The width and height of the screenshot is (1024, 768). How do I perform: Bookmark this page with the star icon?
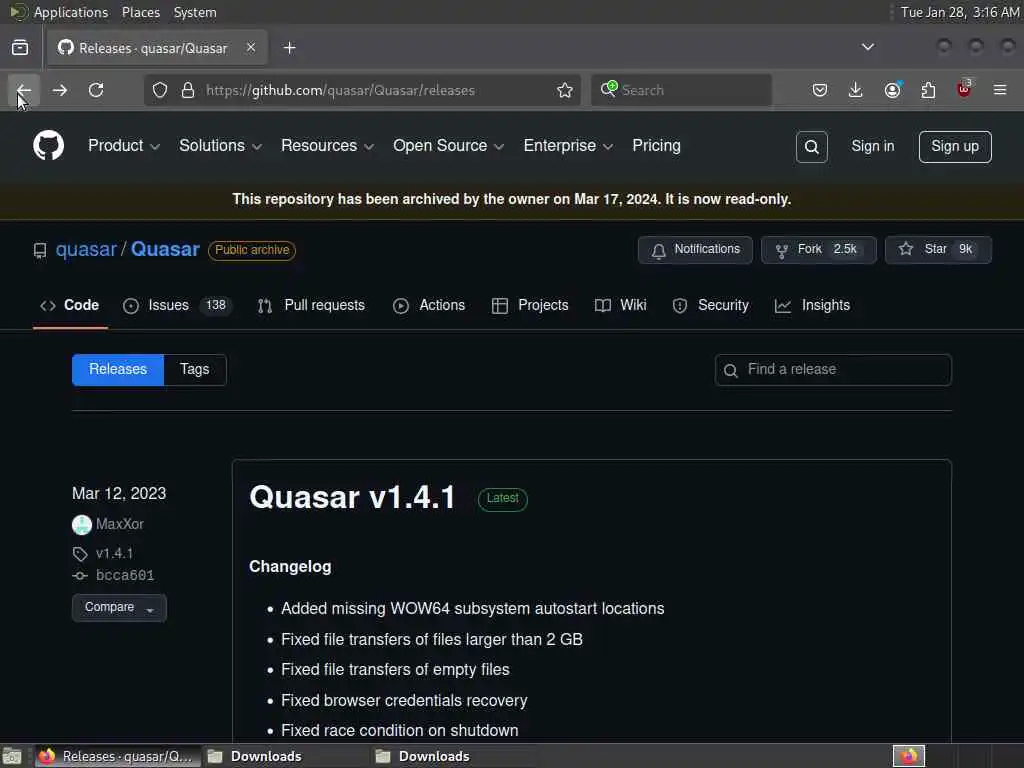(565, 90)
